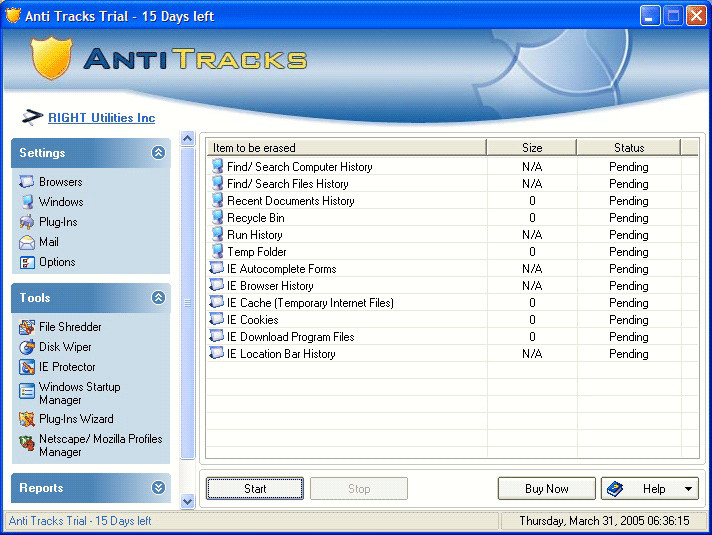Open the RIGHT Utilities Inc link
The height and width of the screenshot is (535, 712).
pyautogui.click(x=101, y=118)
